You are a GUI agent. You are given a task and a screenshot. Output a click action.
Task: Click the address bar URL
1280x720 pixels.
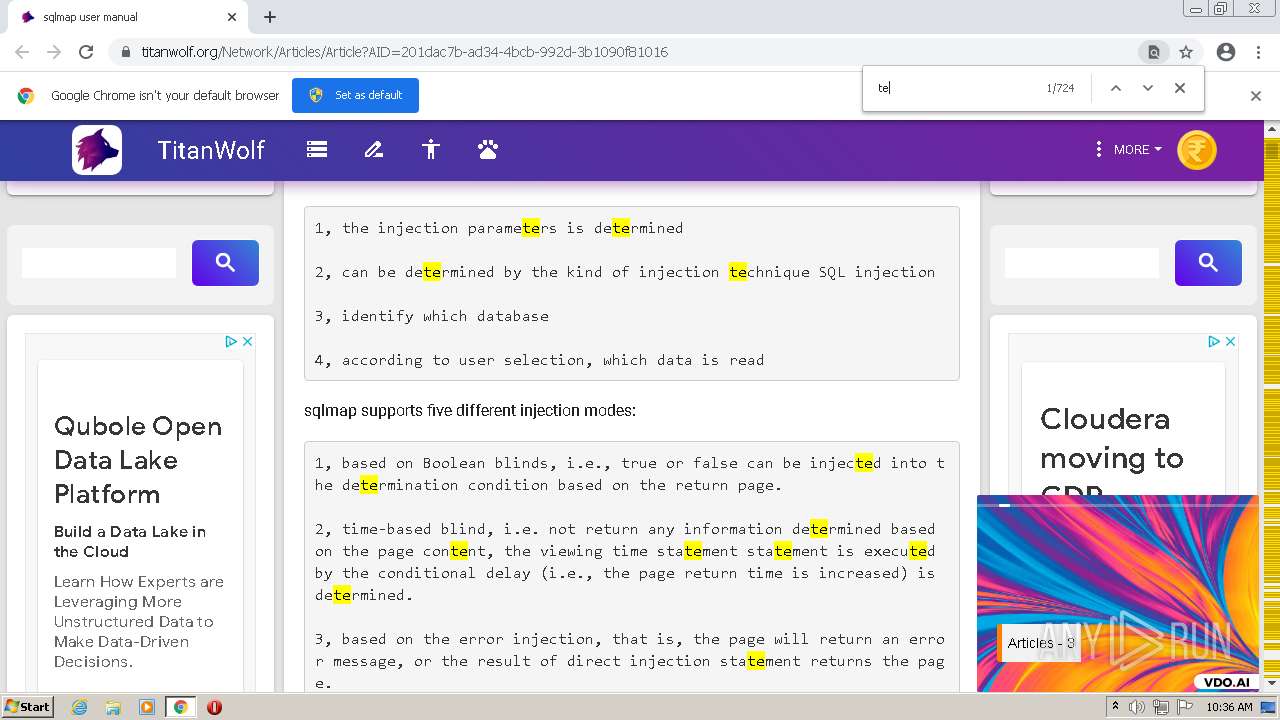pos(404,52)
